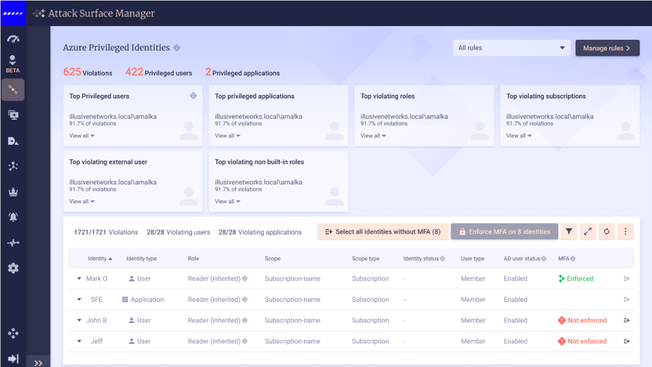Sort table by Identity column header

pyautogui.click(x=100, y=259)
